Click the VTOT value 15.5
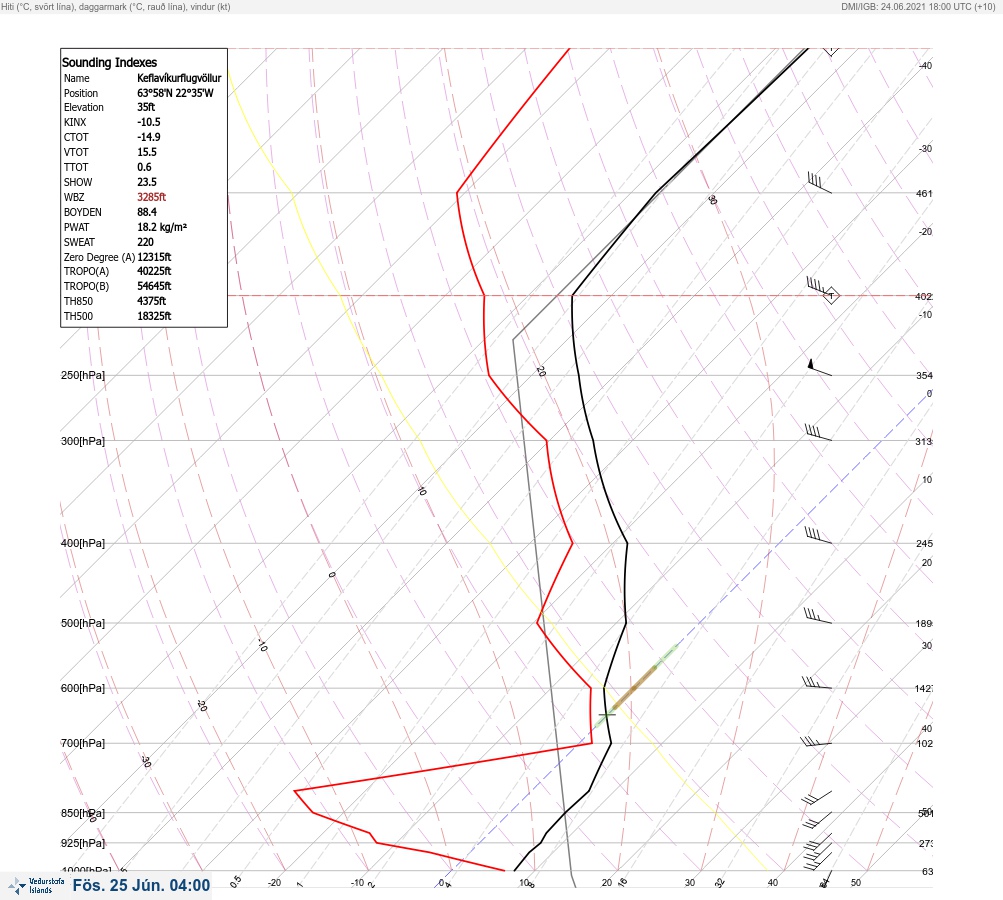The width and height of the screenshot is (1003, 900). [147, 152]
